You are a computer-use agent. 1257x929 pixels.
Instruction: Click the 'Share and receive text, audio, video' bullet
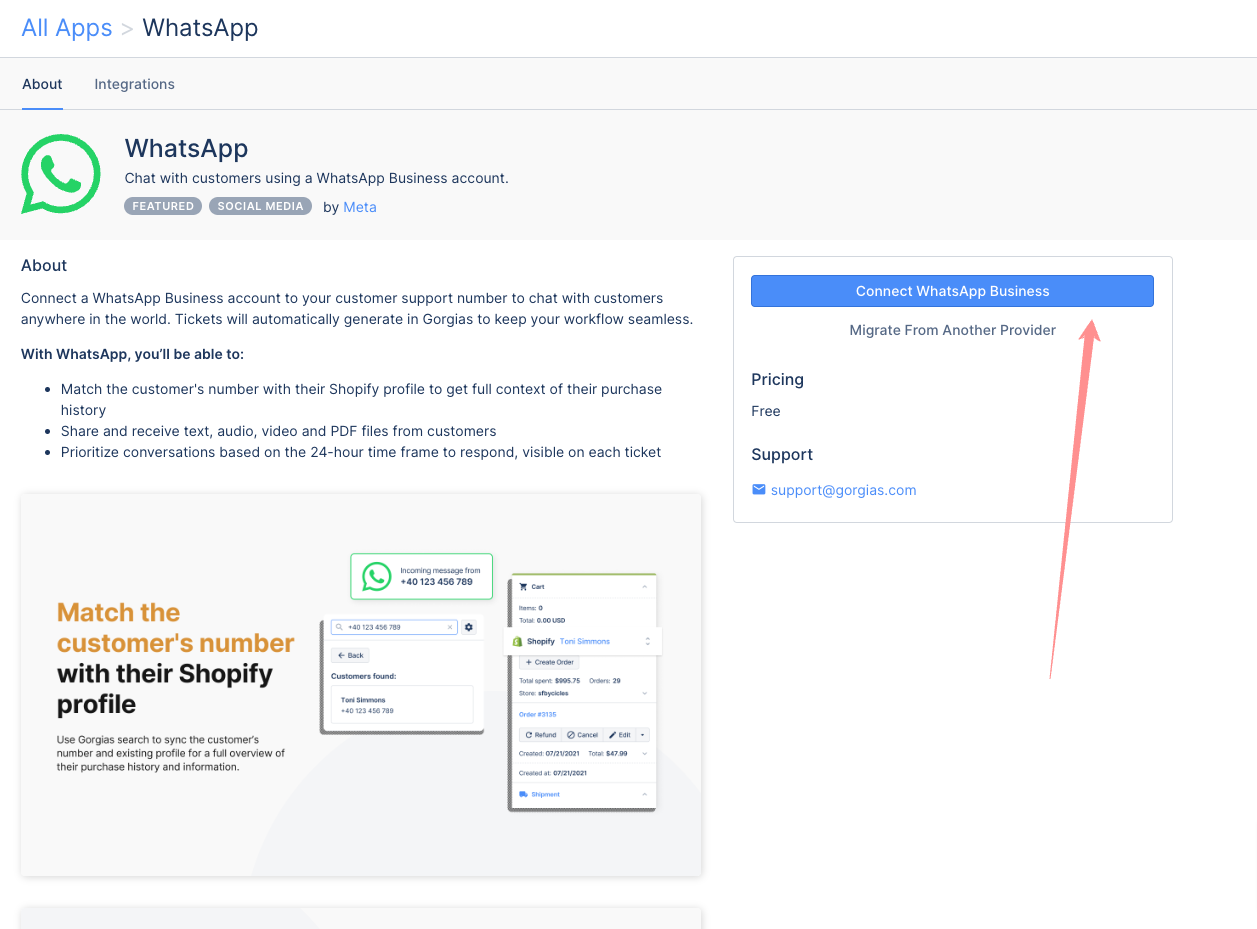(x=279, y=431)
